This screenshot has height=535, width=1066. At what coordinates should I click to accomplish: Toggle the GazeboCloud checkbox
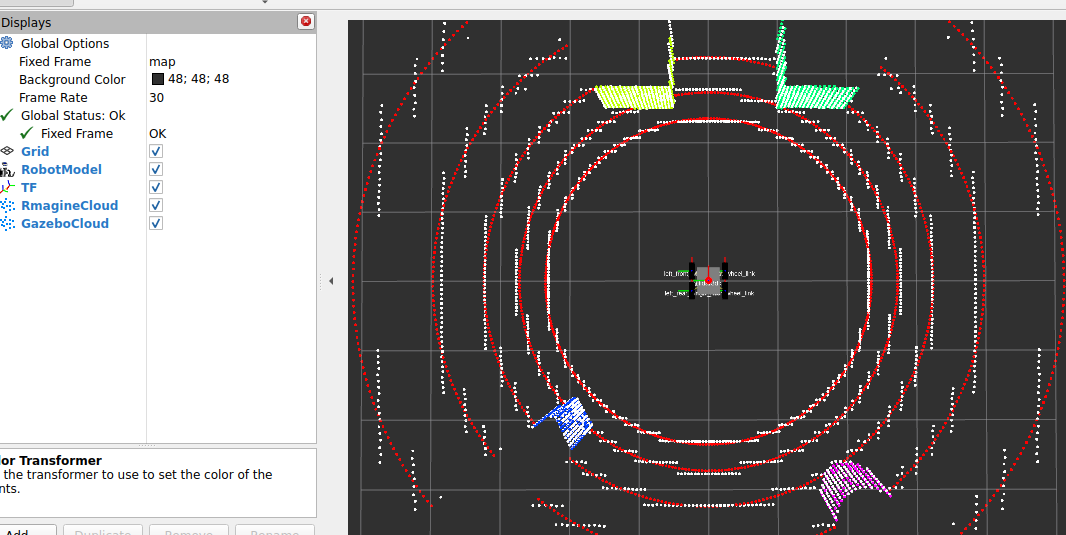pyautogui.click(x=156, y=223)
